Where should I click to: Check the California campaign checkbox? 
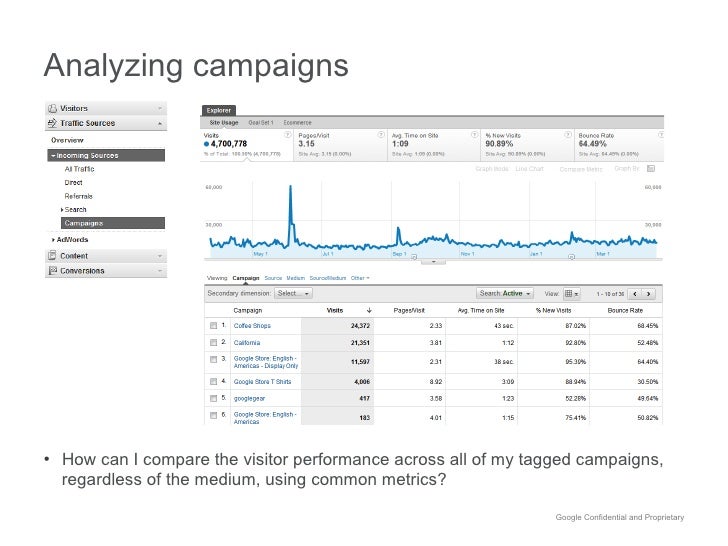(213, 343)
